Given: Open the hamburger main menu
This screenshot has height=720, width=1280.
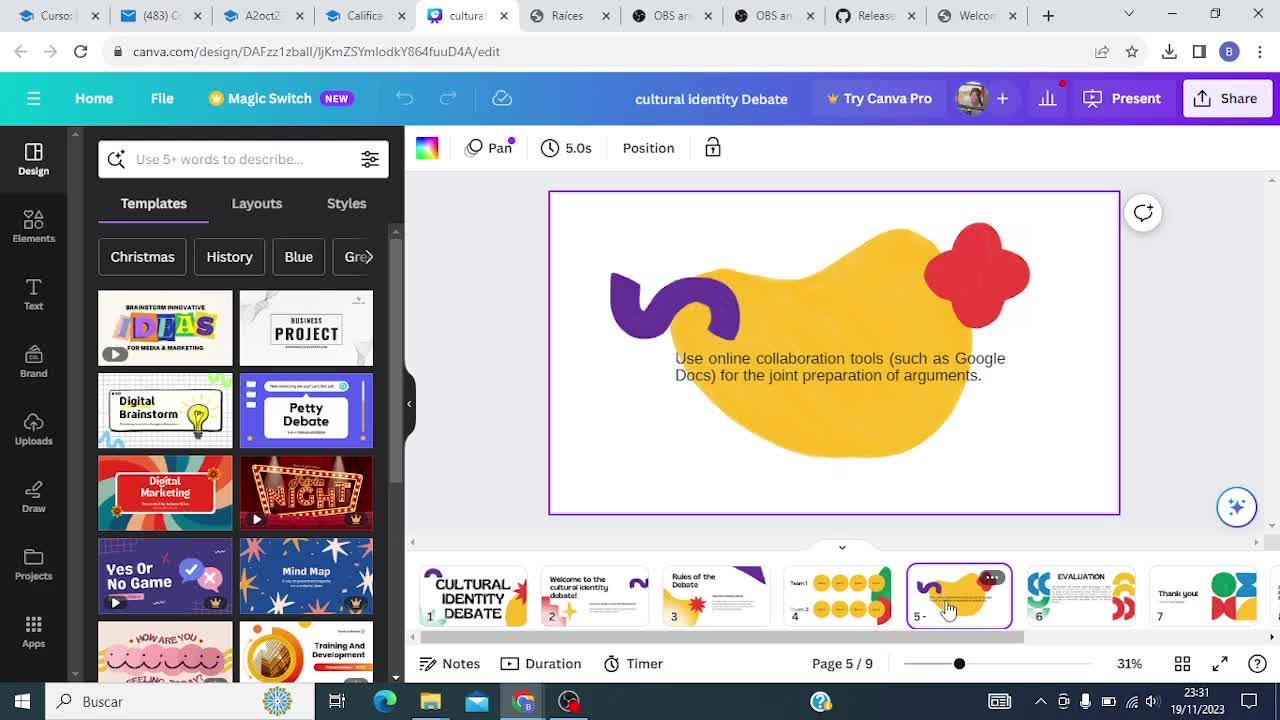Looking at the screenshot, I should click(33, 98).
